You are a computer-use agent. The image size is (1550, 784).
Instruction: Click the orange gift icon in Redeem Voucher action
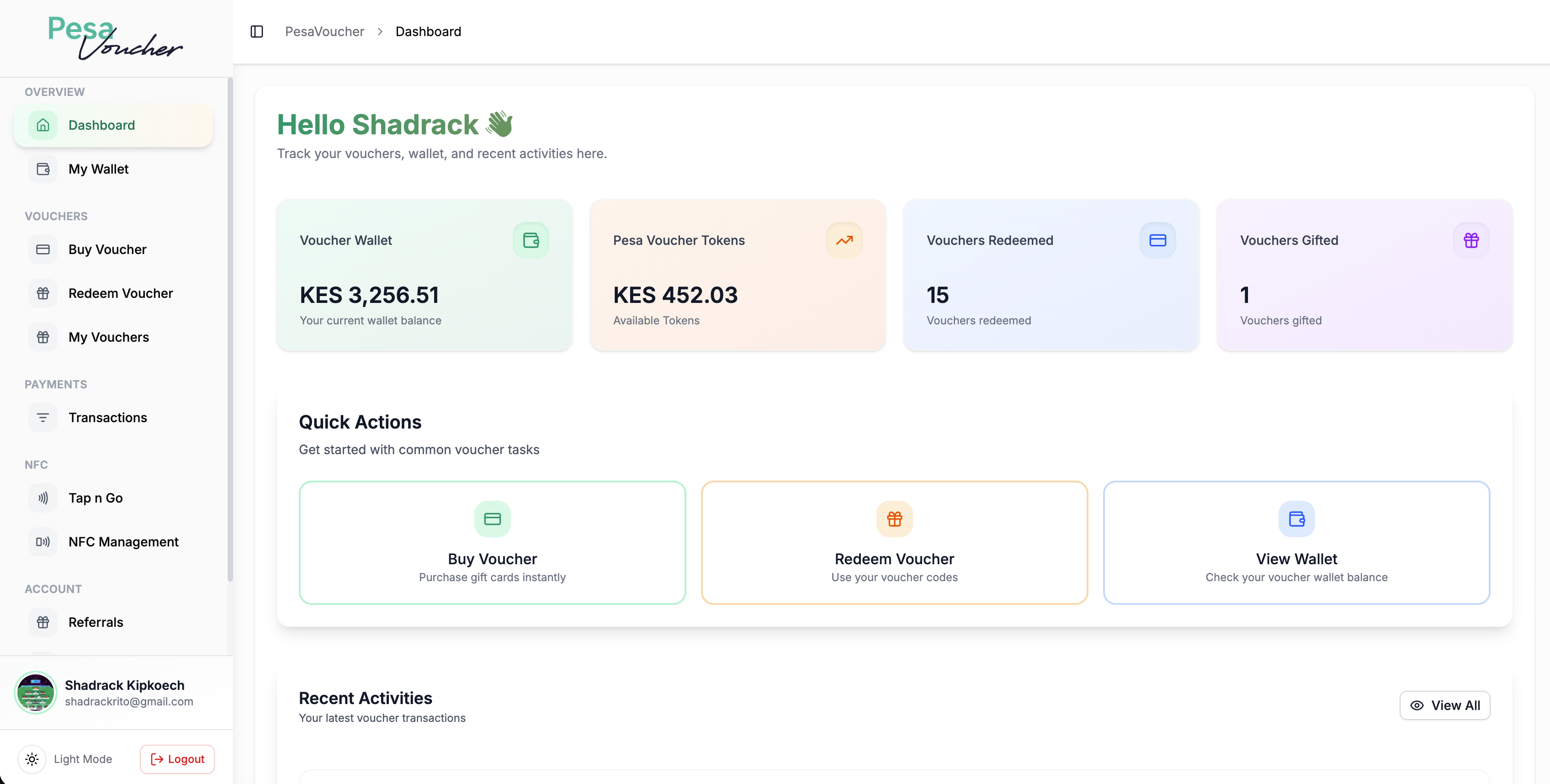click(x=894, y=519)
